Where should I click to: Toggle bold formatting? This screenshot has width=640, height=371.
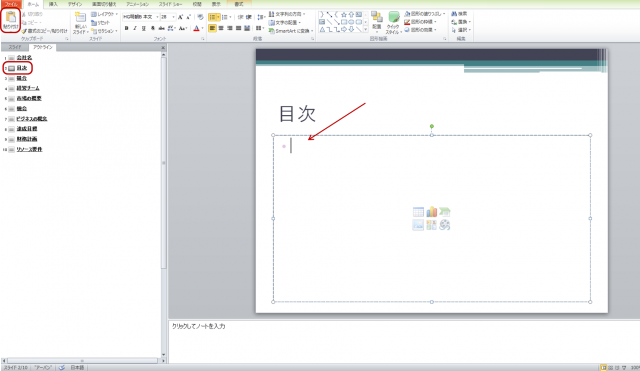point(127,28)
